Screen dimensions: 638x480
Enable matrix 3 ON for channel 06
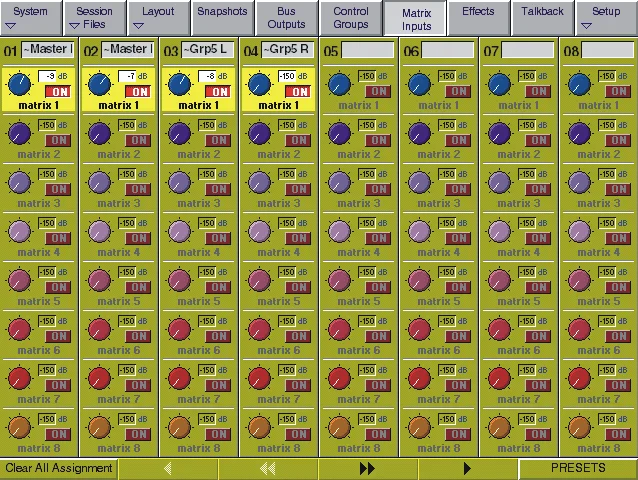[458, 189]
